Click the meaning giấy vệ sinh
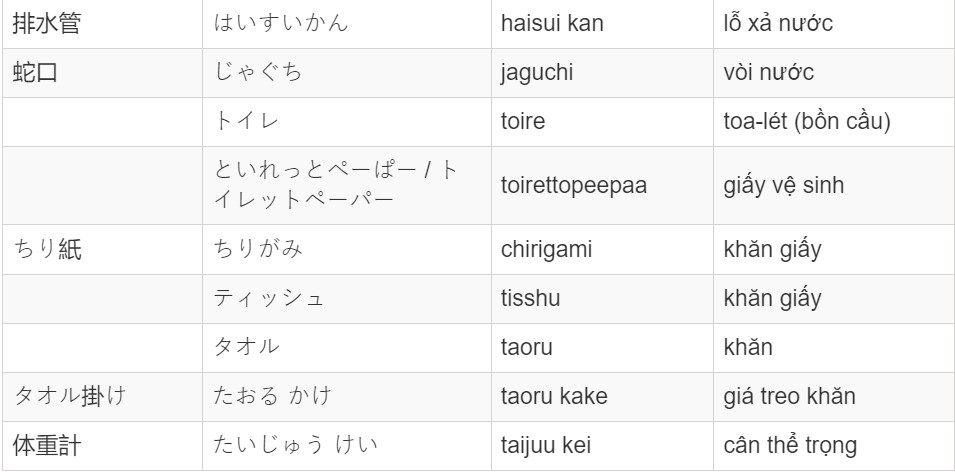This screenshot has width=955, height=472. tap(783, 185)
